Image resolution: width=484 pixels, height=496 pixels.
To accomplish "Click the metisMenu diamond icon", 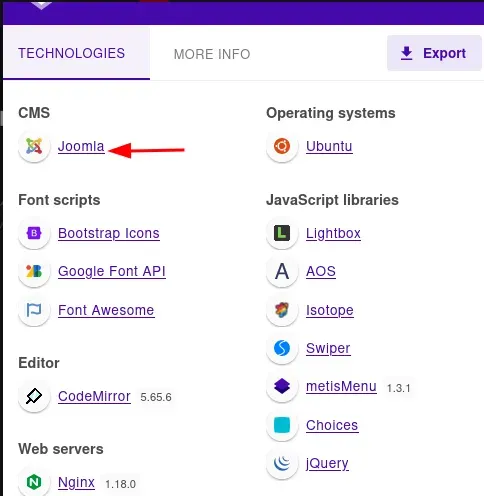I will click(x=282, y=386).
